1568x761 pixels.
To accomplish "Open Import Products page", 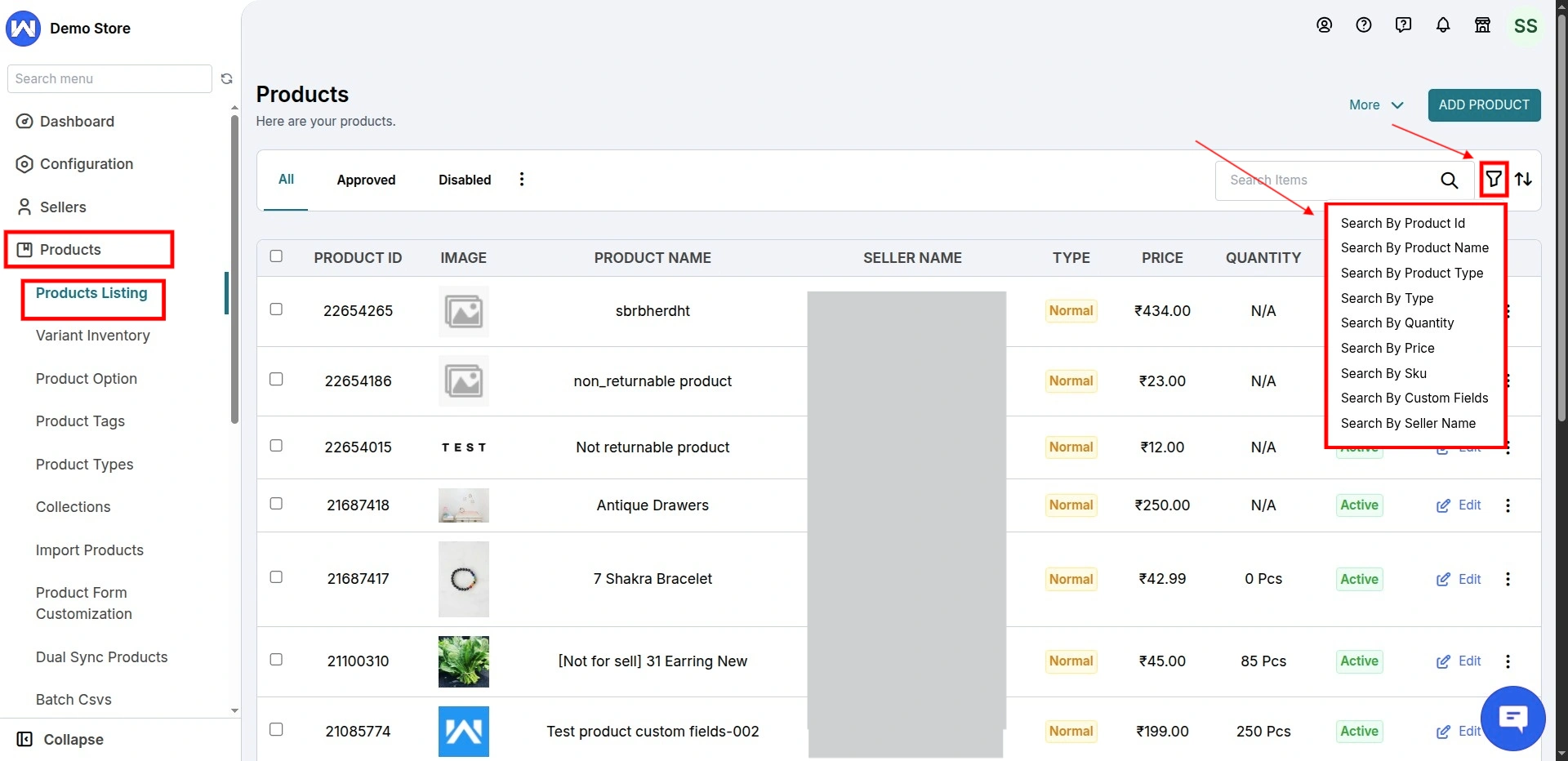I will click(90, 550).
